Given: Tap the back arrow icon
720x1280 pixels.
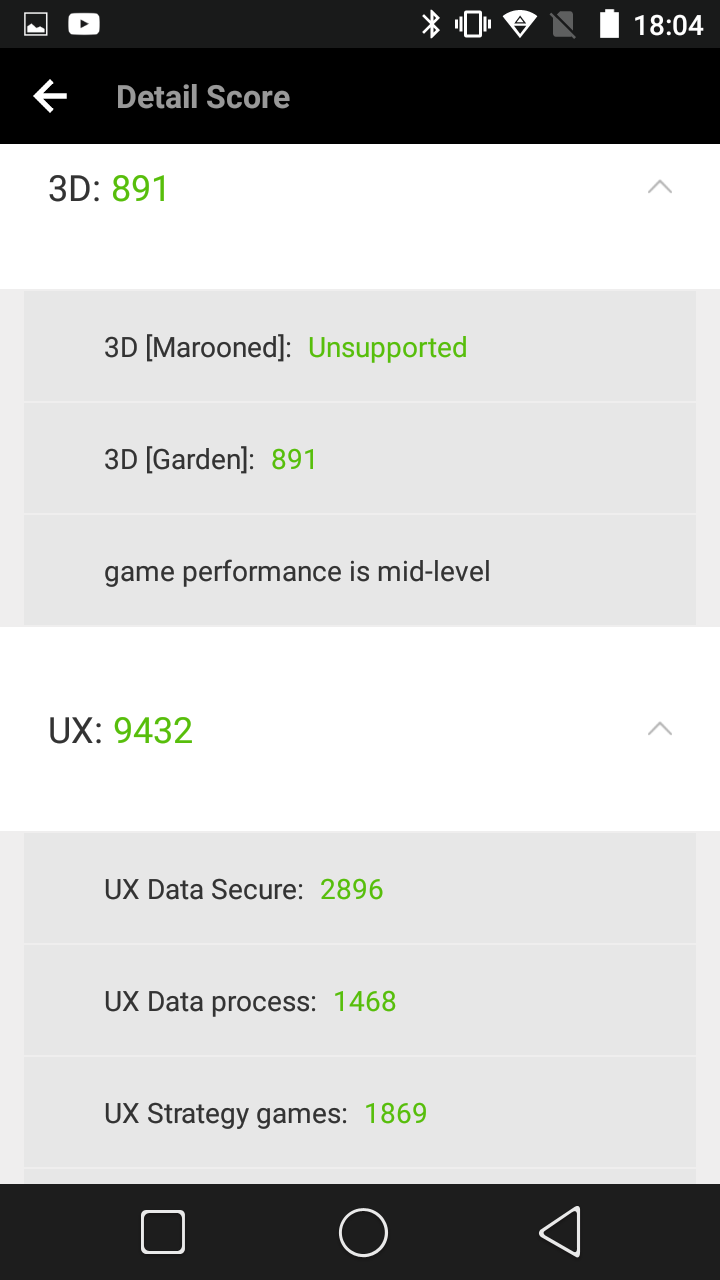Looking at the screenshot, I should 50,96.
